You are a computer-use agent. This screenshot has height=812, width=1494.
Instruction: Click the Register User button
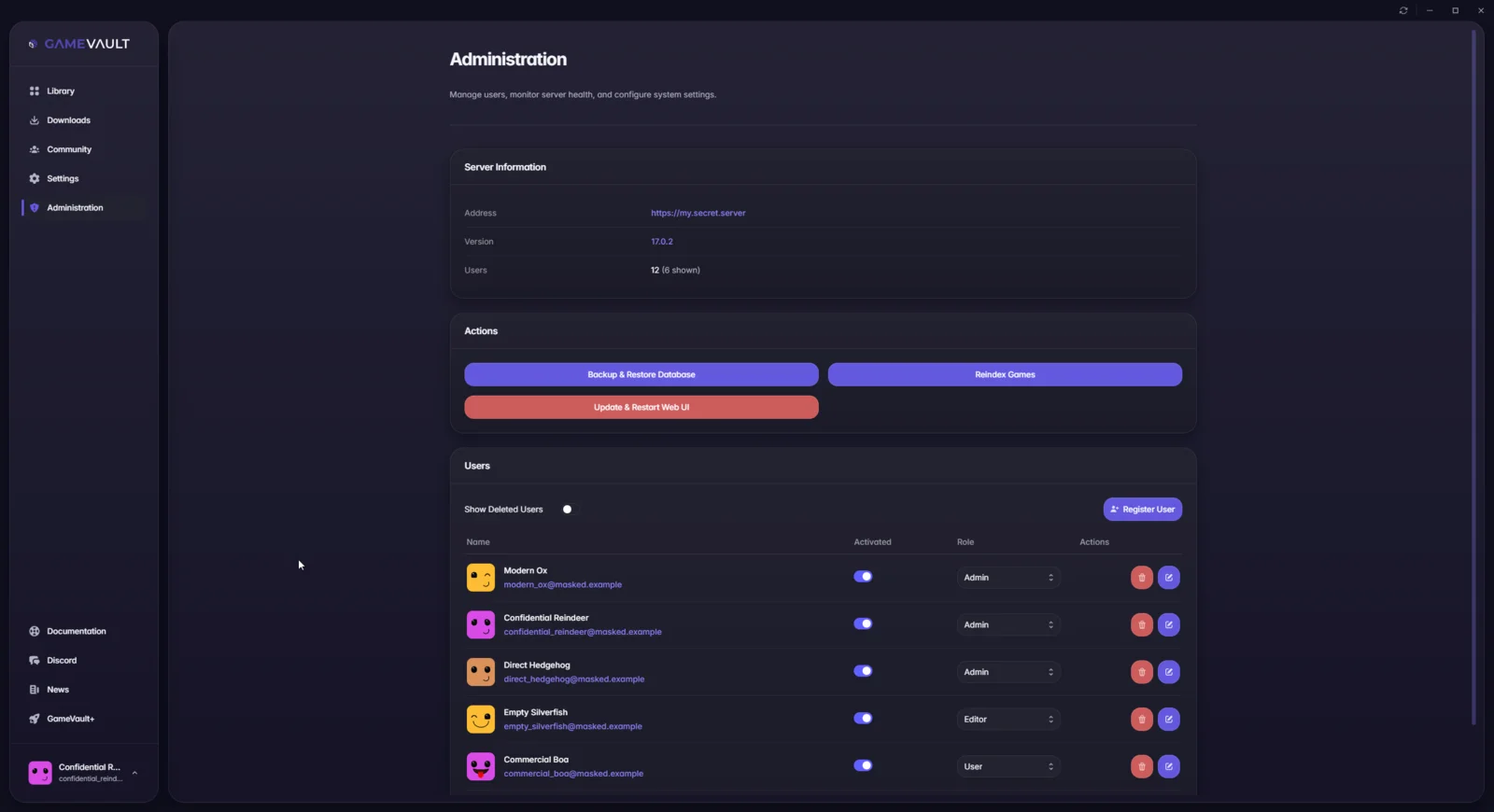point(1143,510)
